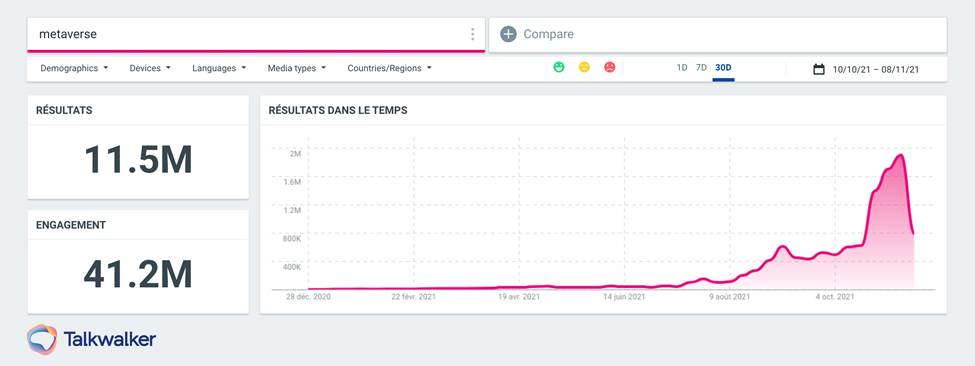Open the Media types dropdown
This screenshot has width=975, height=366.
[297, 68]
